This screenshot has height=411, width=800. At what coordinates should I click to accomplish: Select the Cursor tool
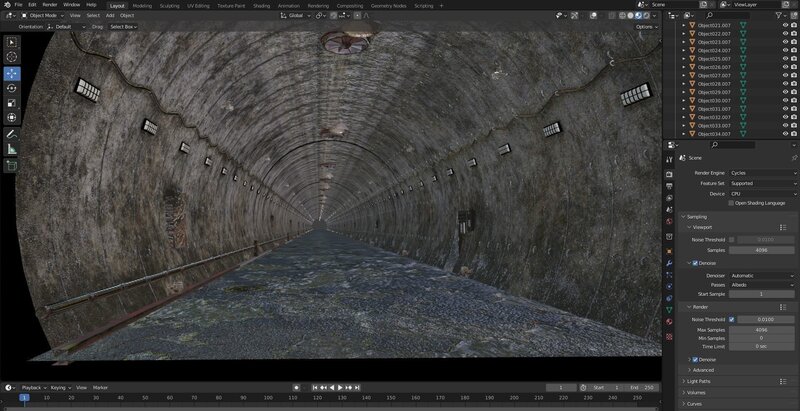[12, 57]
